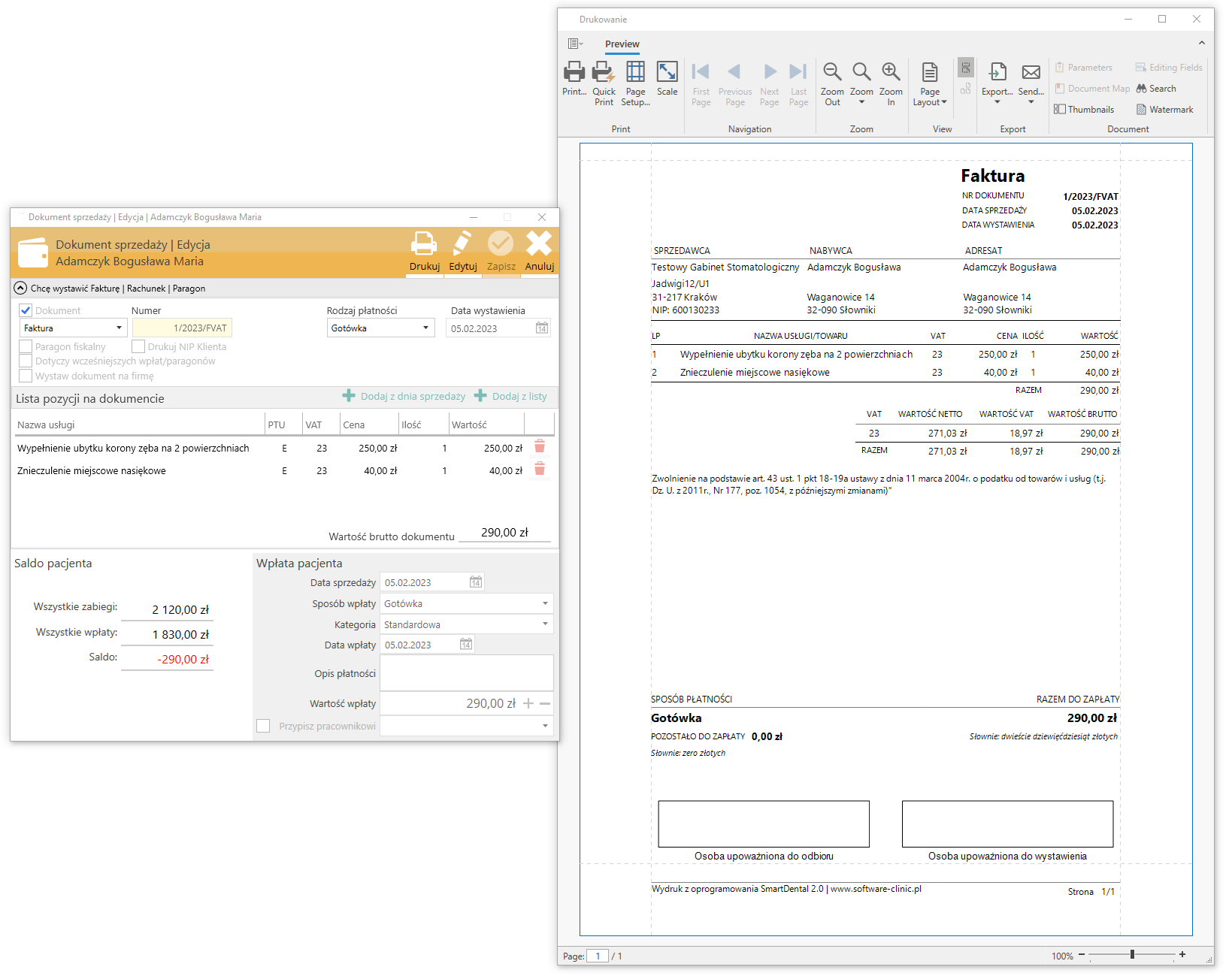Click the Numer field 1/2023/FVAT

point(182,328)
